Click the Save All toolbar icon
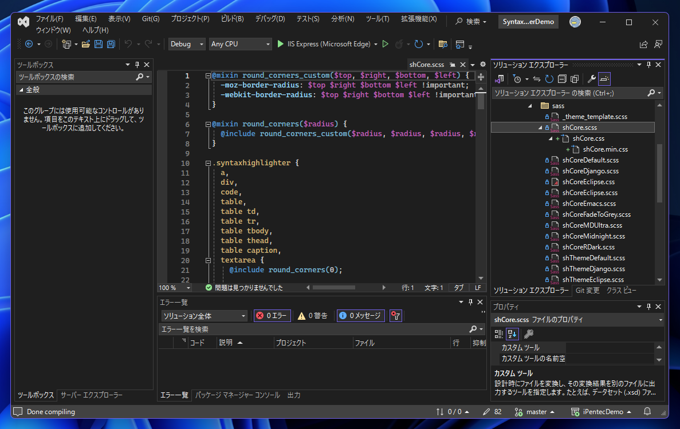 point(111,44)
